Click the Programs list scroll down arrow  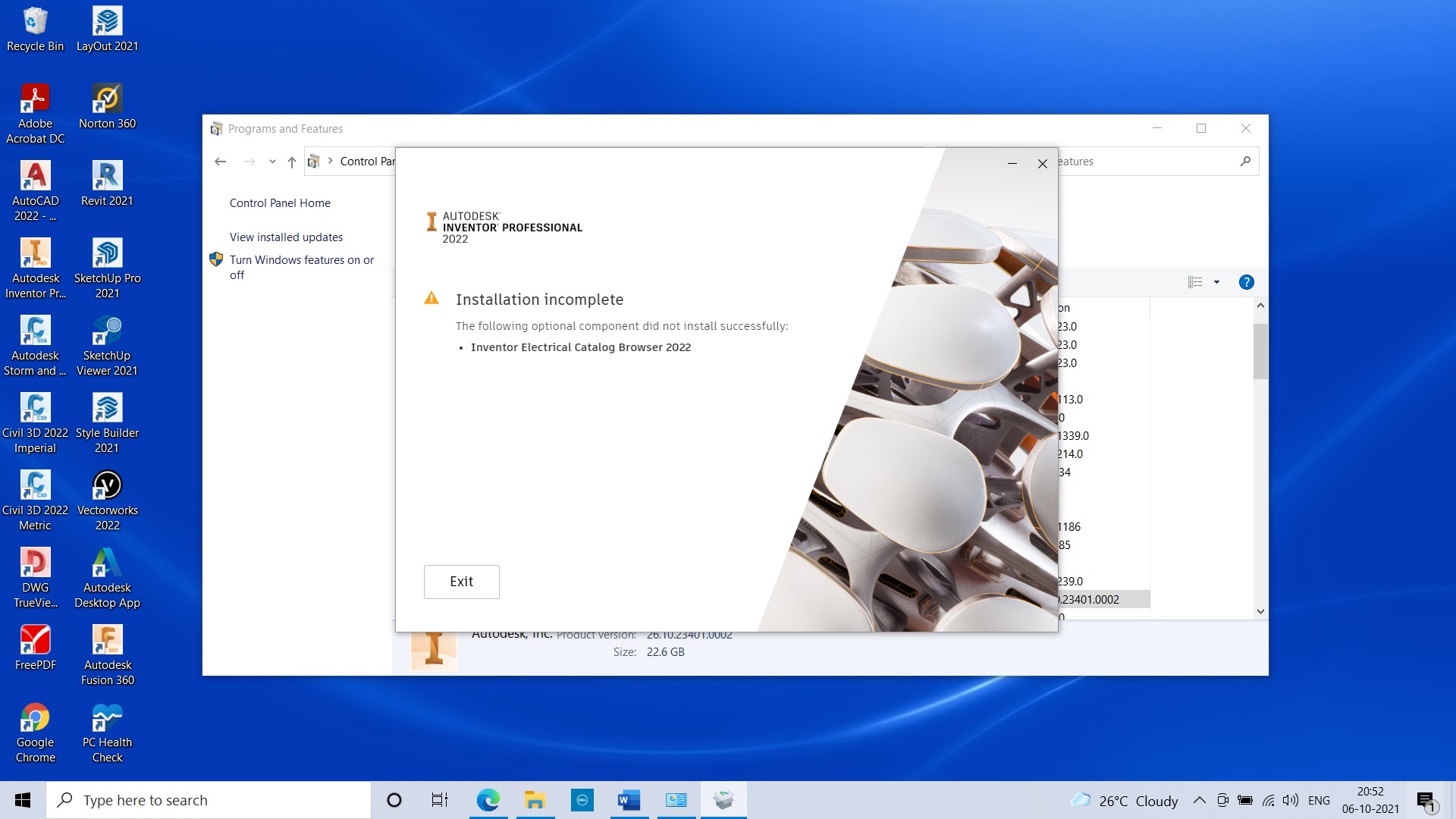point(1260,611)
